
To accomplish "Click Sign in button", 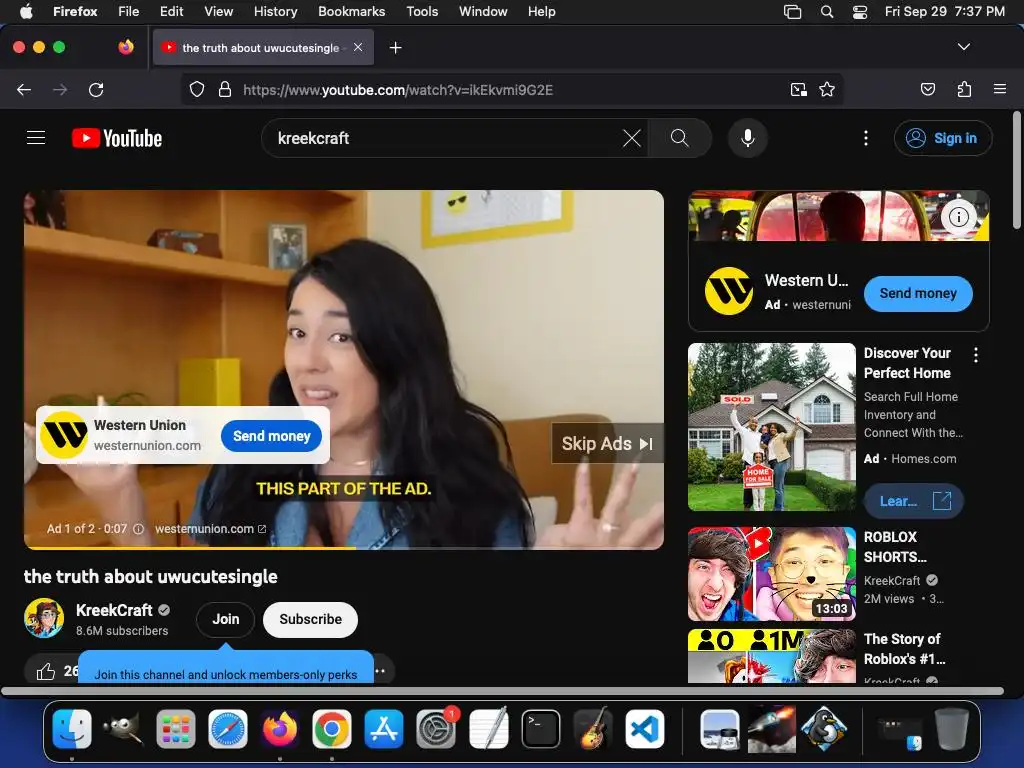I will pyautogui.click(x=943, y=138).
